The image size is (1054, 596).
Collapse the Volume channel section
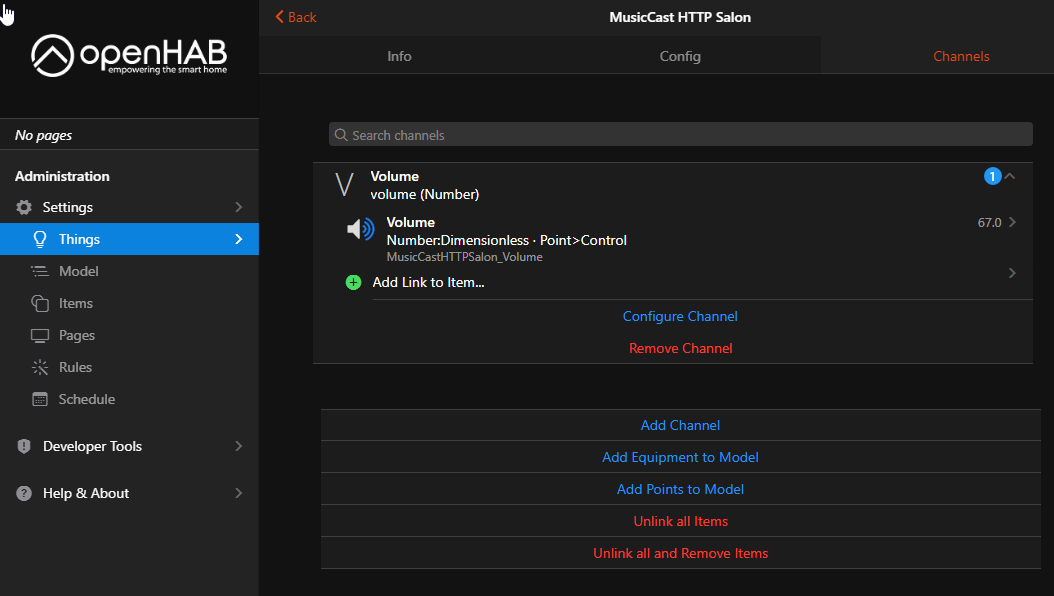click(1010, 176)
